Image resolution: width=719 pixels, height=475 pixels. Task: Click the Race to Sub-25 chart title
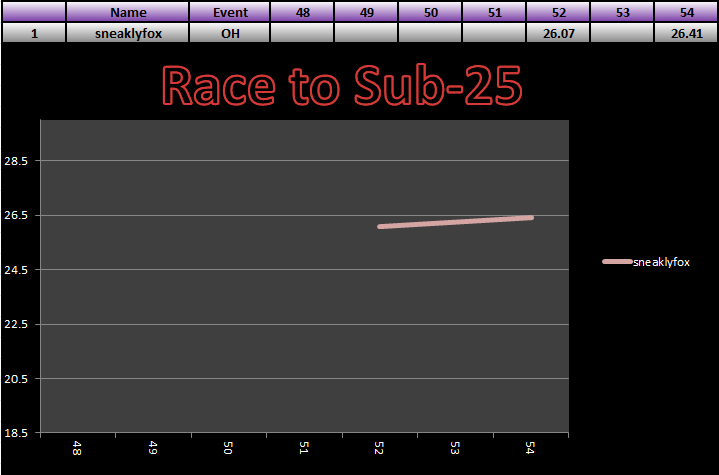pos(342,85)
